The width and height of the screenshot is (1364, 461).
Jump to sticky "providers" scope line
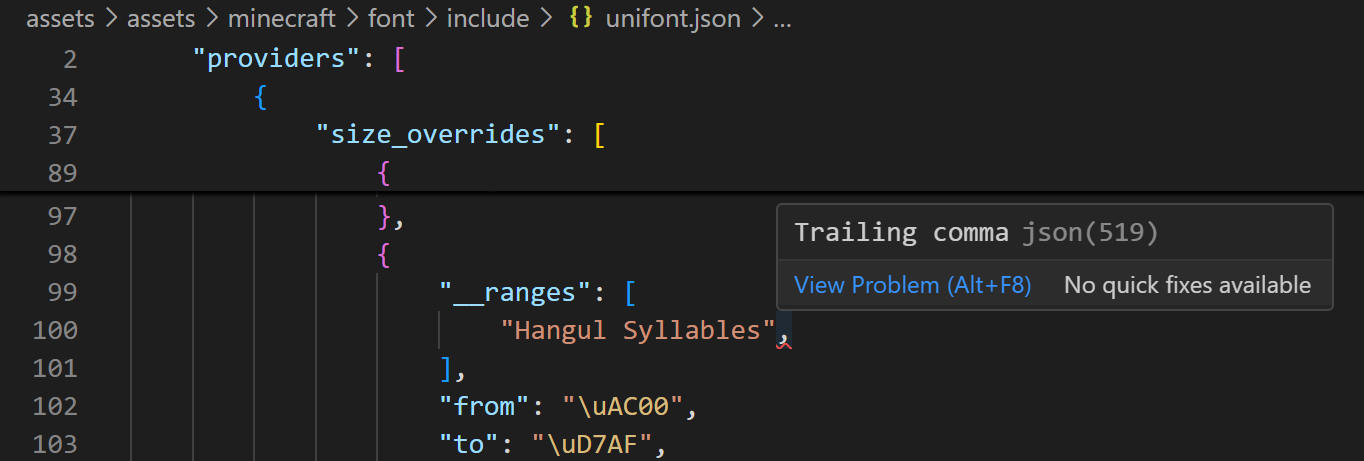275,59
